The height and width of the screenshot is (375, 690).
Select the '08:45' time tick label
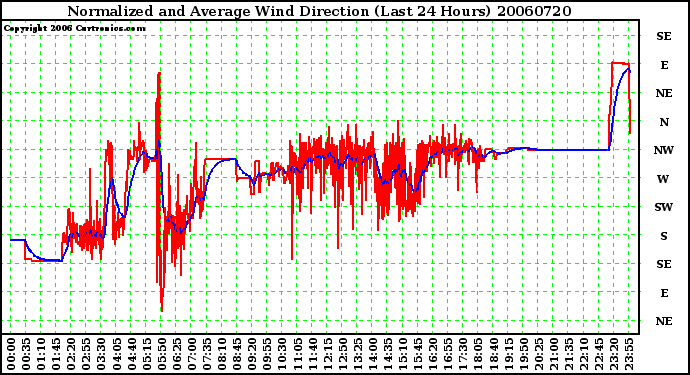237,354
